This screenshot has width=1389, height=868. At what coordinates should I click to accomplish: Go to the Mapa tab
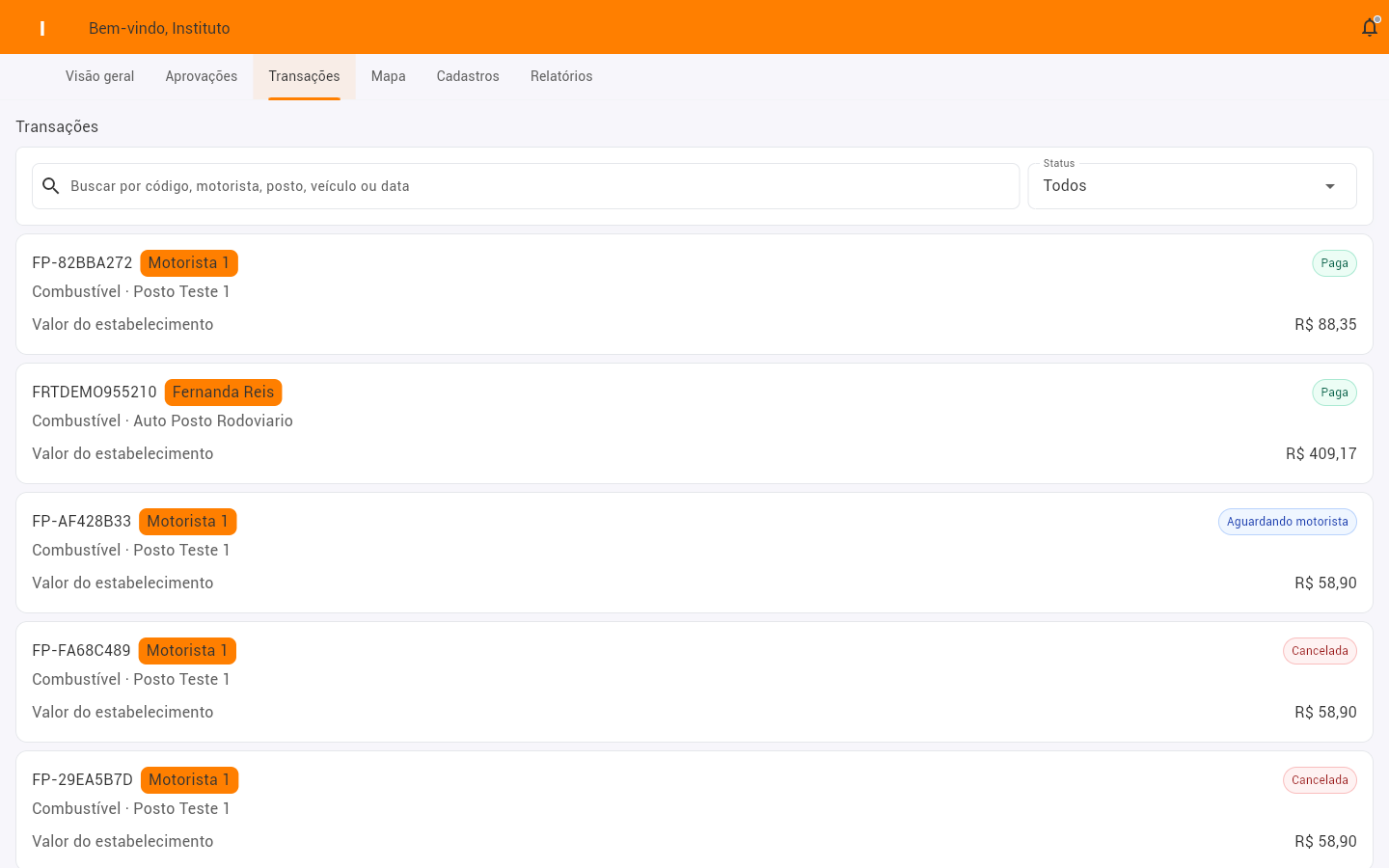point(388,76)
